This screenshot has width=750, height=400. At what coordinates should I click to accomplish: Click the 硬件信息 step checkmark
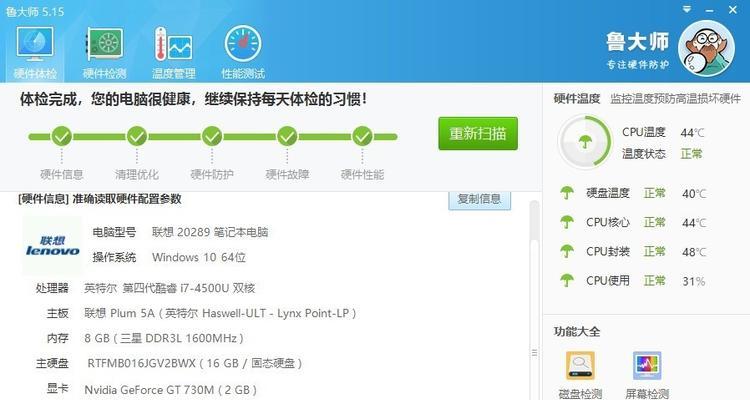coord(62,136)
